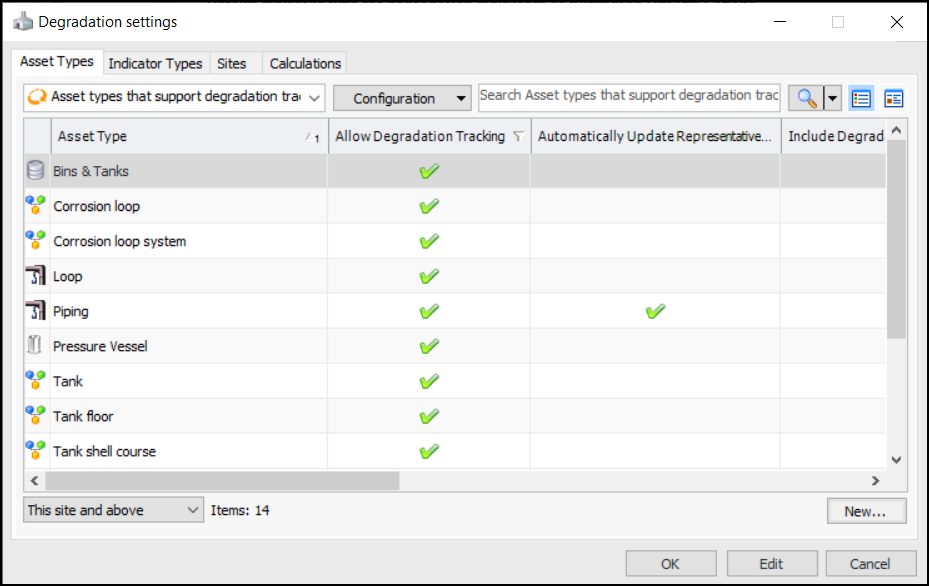This screenshot has height=586, width=929.
Task: Click the asset types search field
Action: click(629, 96)
